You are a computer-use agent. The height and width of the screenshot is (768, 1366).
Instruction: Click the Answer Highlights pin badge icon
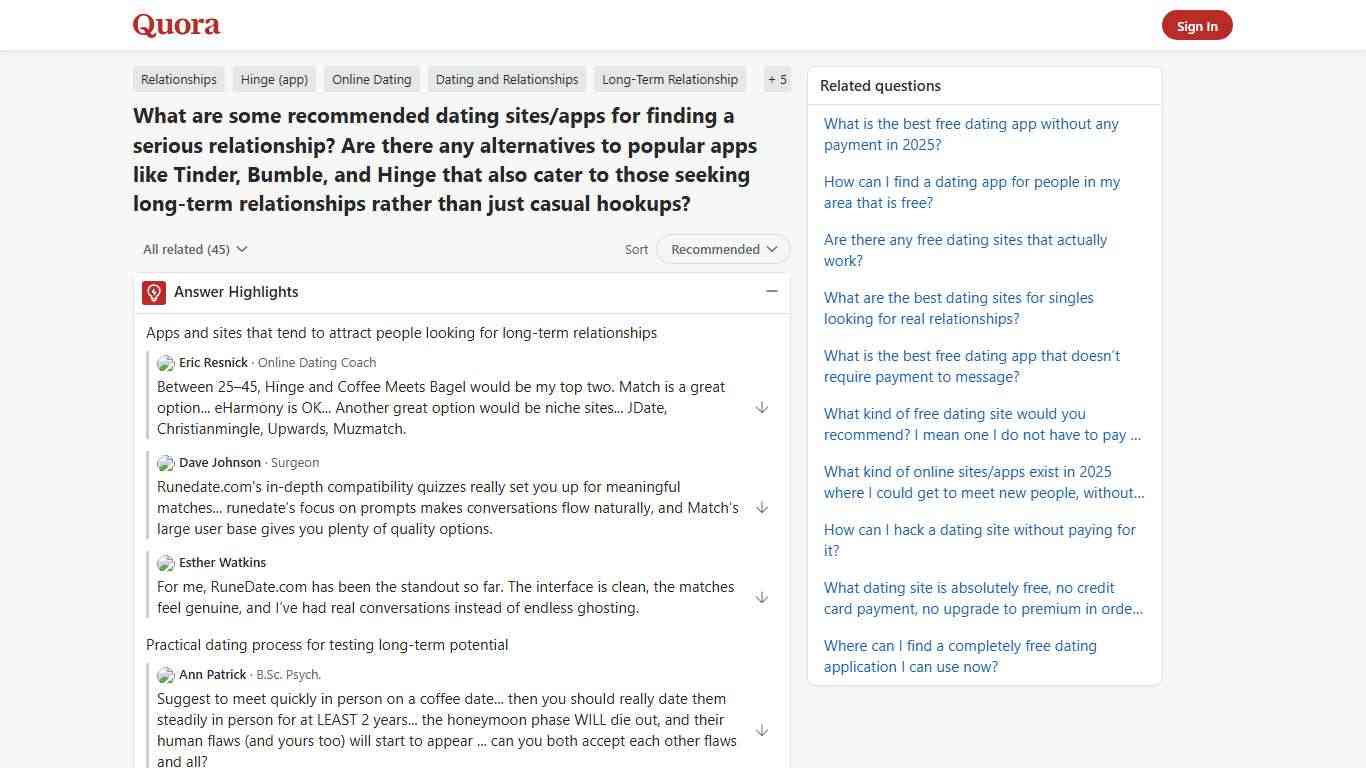(153, 292)
